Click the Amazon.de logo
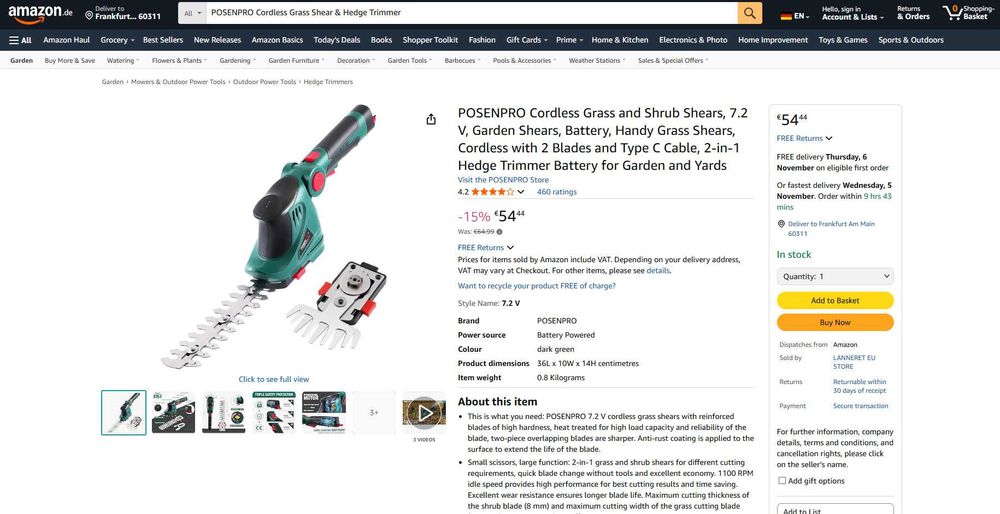This screenshot has width=1000, height=514. coord(40,13)
